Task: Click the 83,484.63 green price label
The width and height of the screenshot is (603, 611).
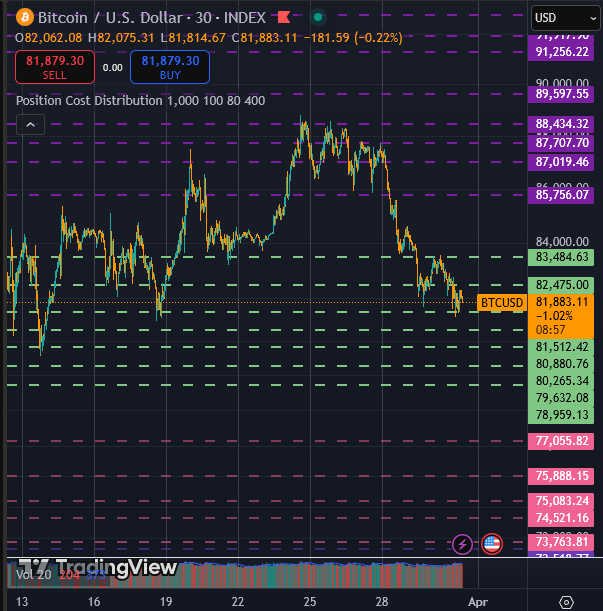Action: [561, 257]
